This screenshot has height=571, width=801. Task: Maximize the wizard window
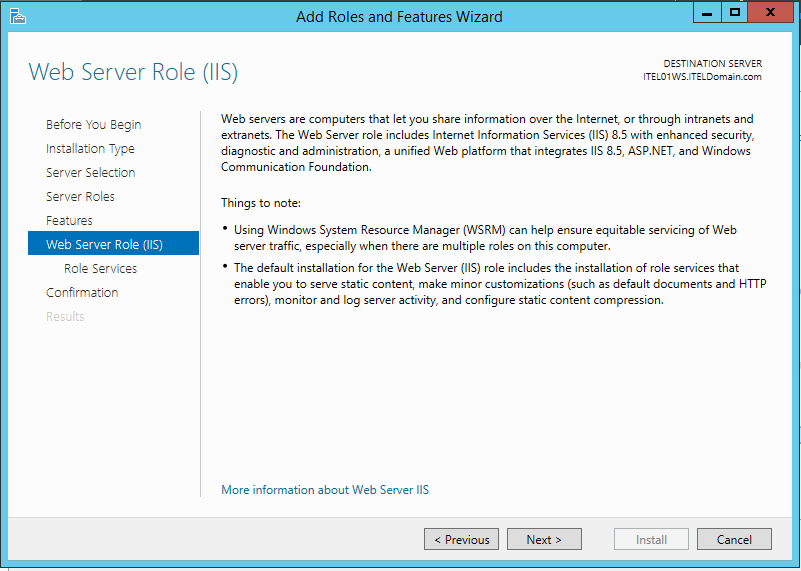pyautogui.click(x=735, y=13)
